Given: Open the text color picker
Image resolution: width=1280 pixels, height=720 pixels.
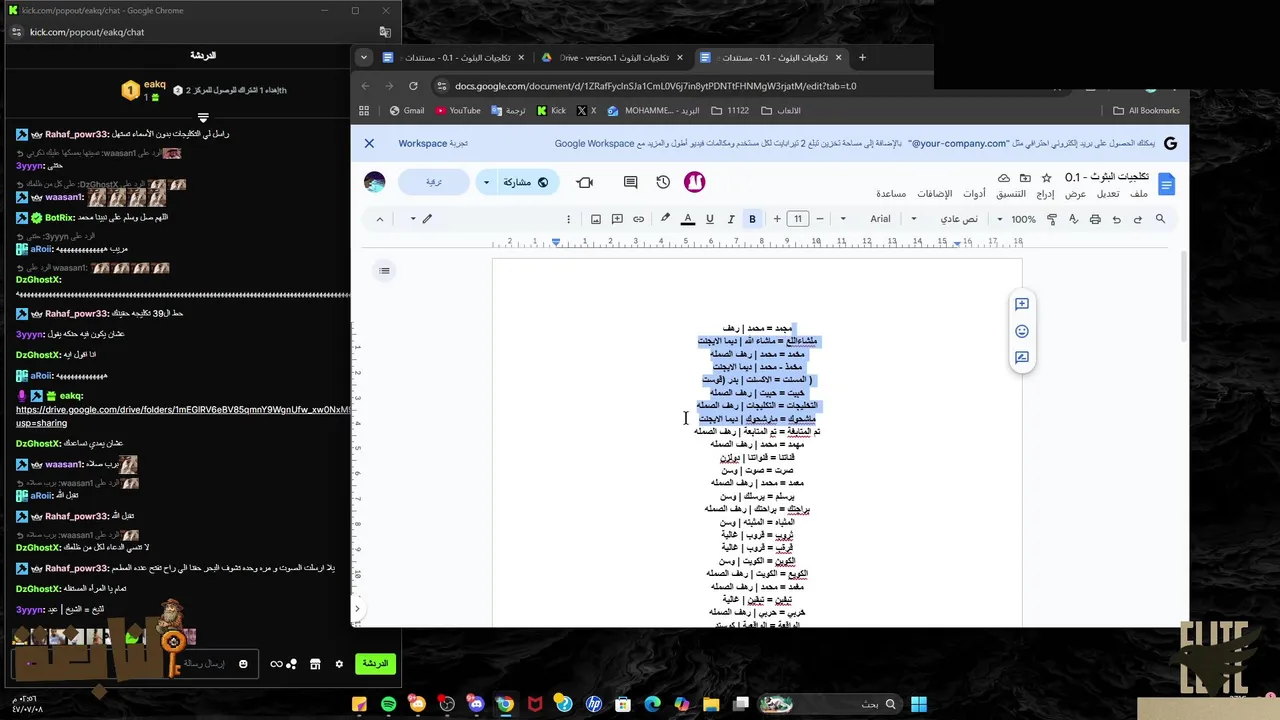Looking at the screenshot, I should (x=688, y=219).
